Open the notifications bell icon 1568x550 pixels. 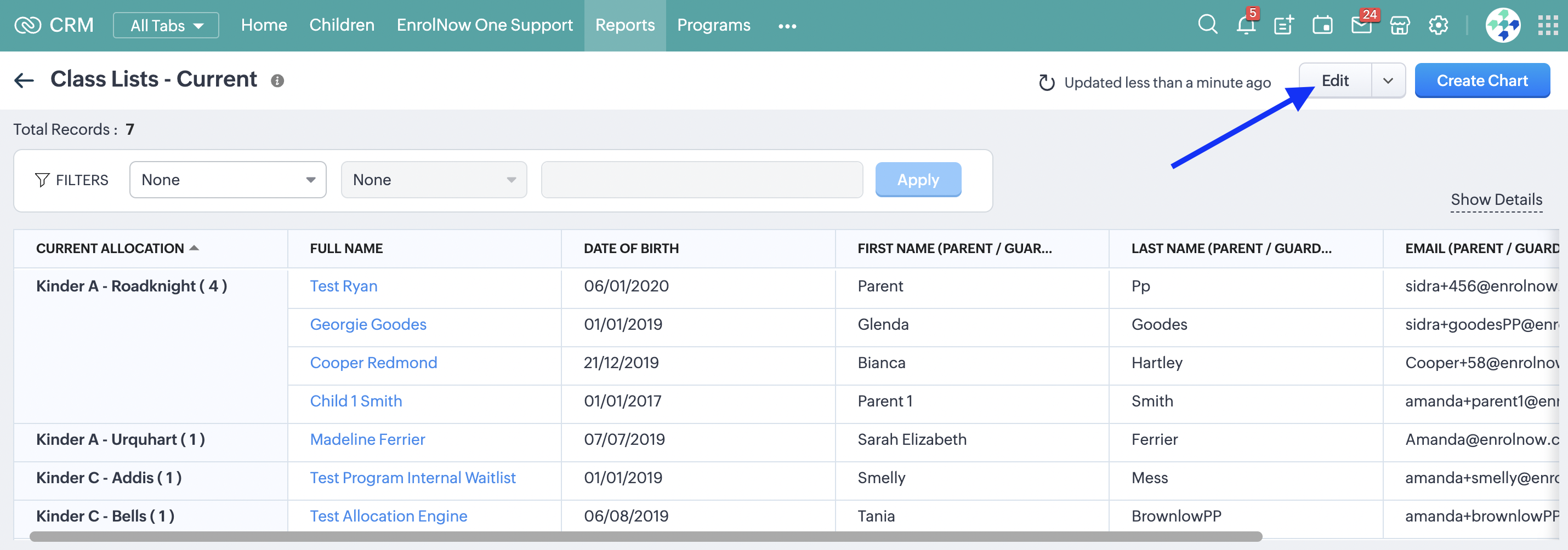tap(1246, 25)
